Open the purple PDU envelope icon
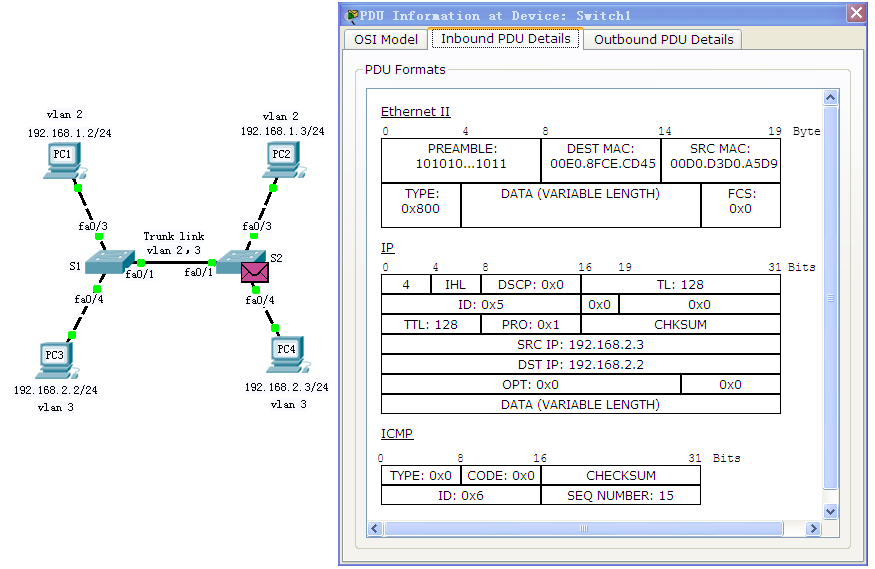This screenshot has width=875, height=569. (255, 273)
